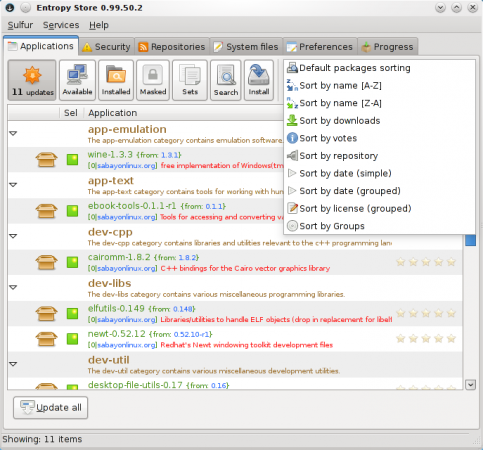This screenshot has width=483, height=450.
Task: Choose Sort by downloads
Action: [379, 121]
